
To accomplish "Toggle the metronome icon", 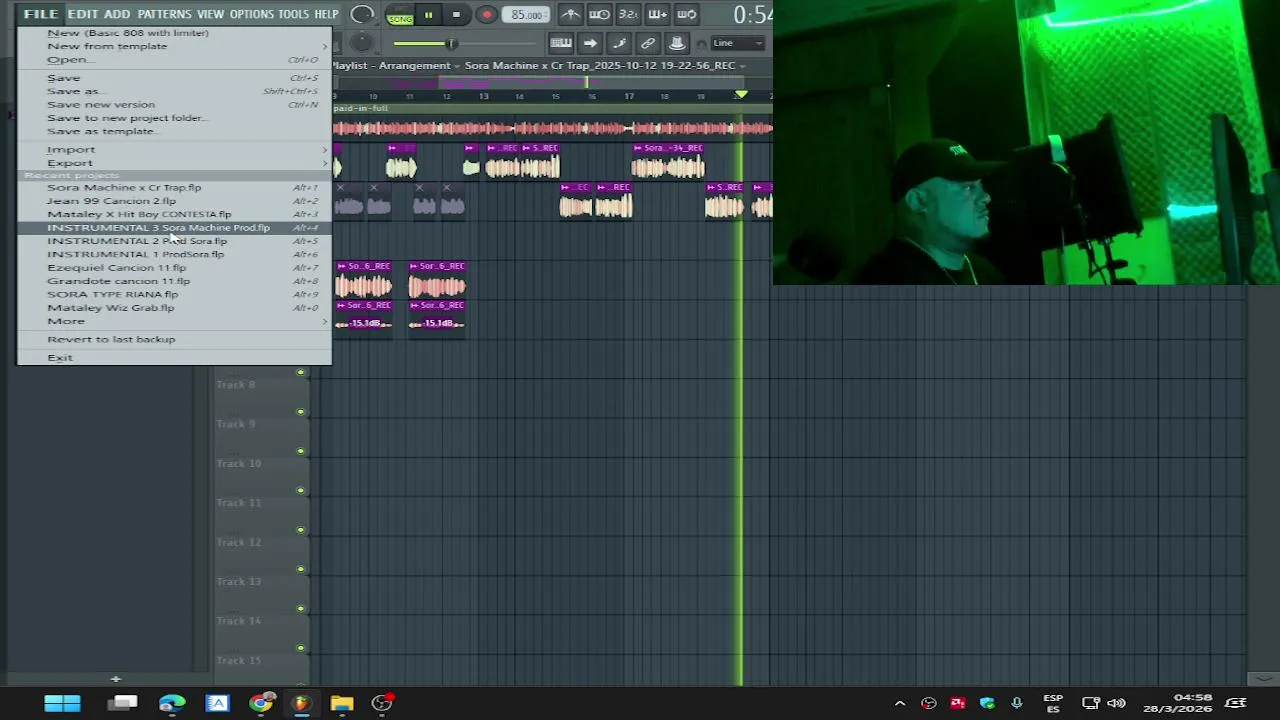I will 570,14.
